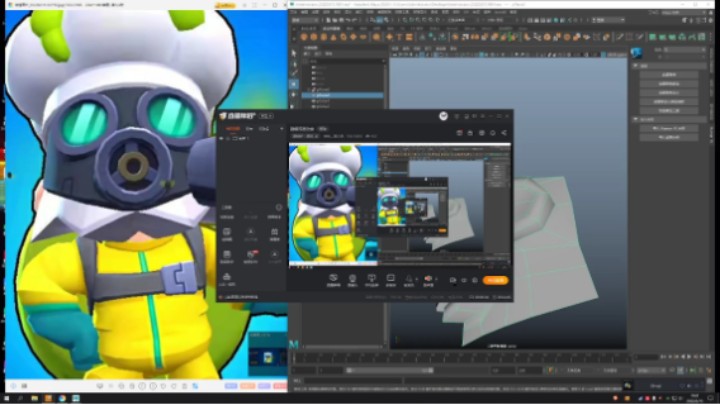Create a polygon cylinder from Maya's shelf
Screen dimensions: 720x404
pos(324,37)
